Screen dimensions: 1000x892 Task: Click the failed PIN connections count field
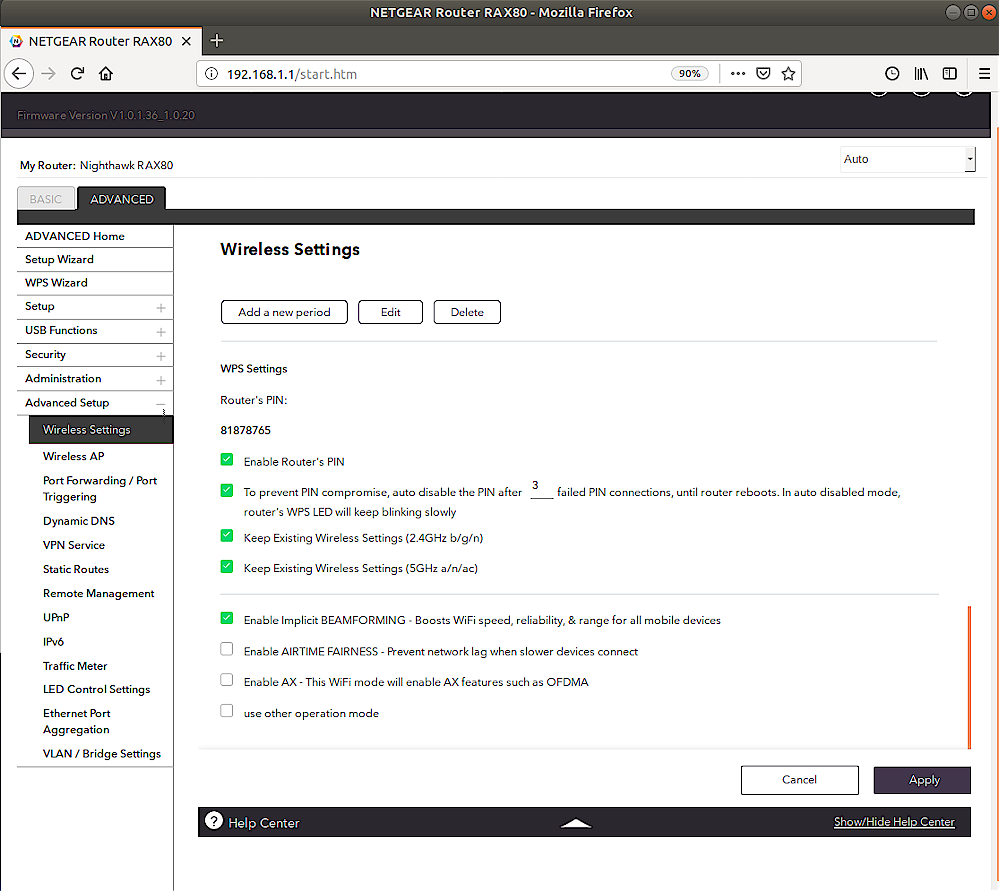pos(541,487)
